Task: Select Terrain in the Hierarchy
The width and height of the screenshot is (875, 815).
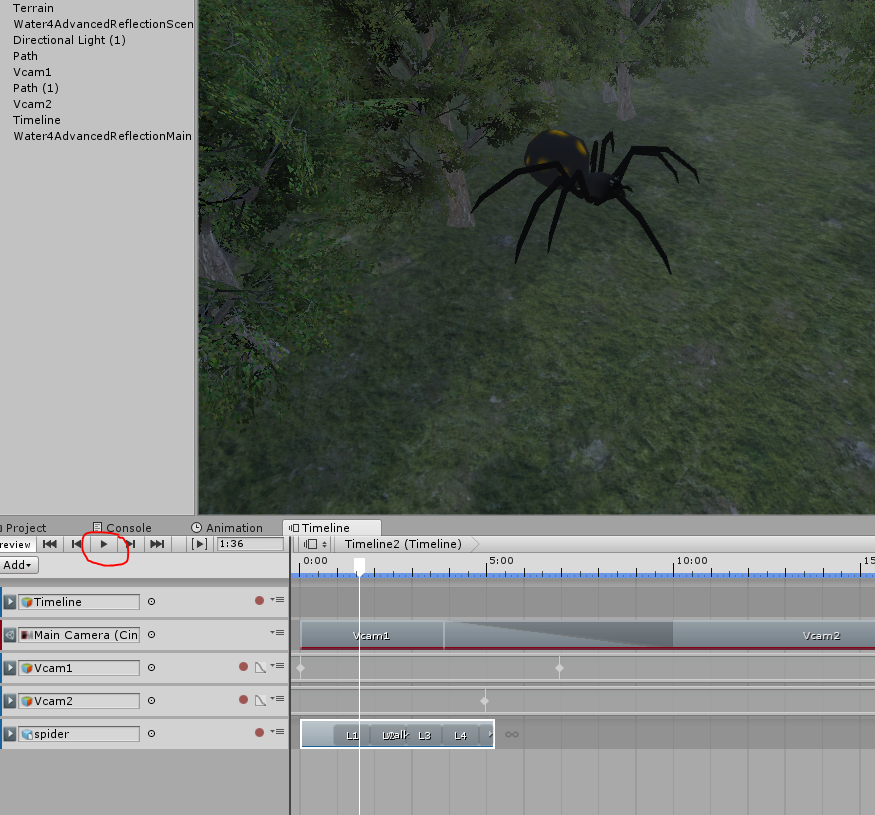Action: point(33,8)
